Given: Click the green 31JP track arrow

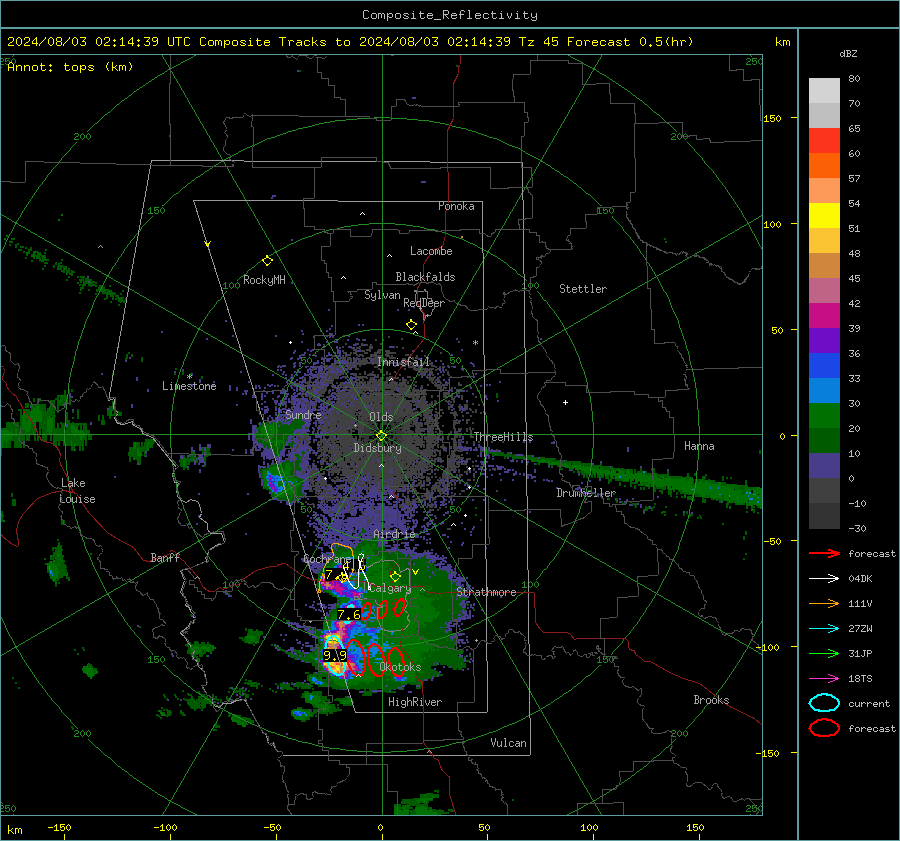Looking at the screenshot, I should point(824,653).
